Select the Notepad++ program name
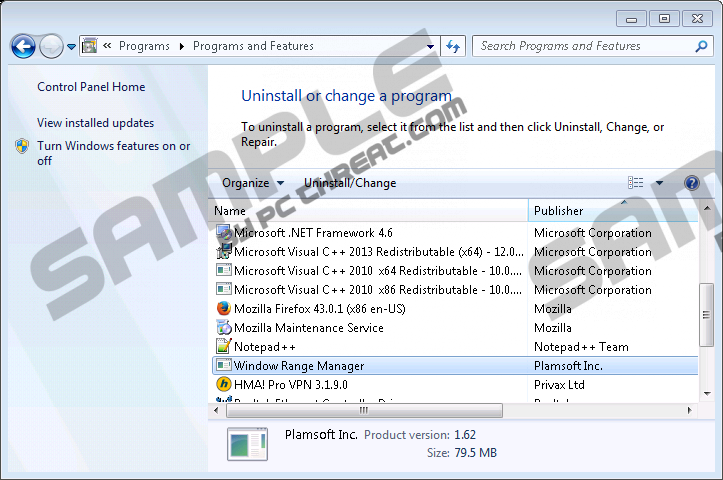Viewport: 723px width, 480px height. coord(265,346)
